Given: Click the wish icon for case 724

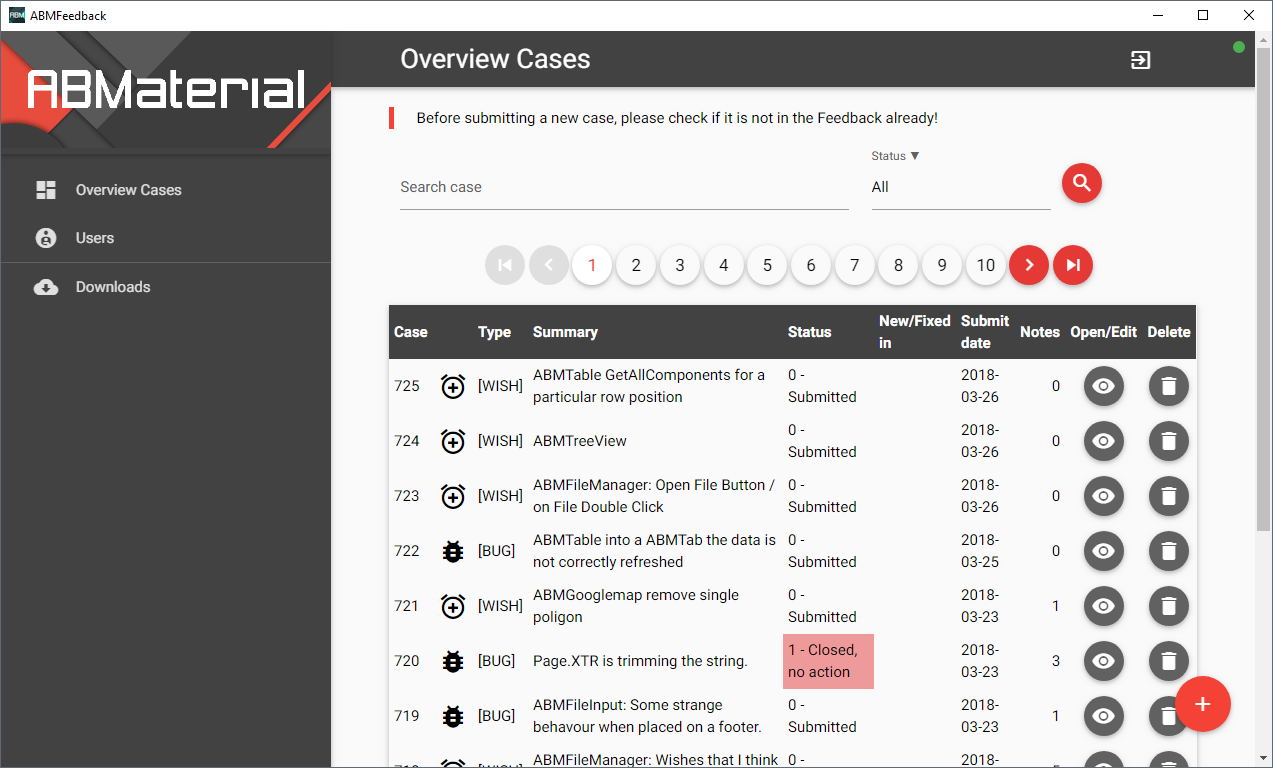Looking at the screenshot, I should coord(453,441).
